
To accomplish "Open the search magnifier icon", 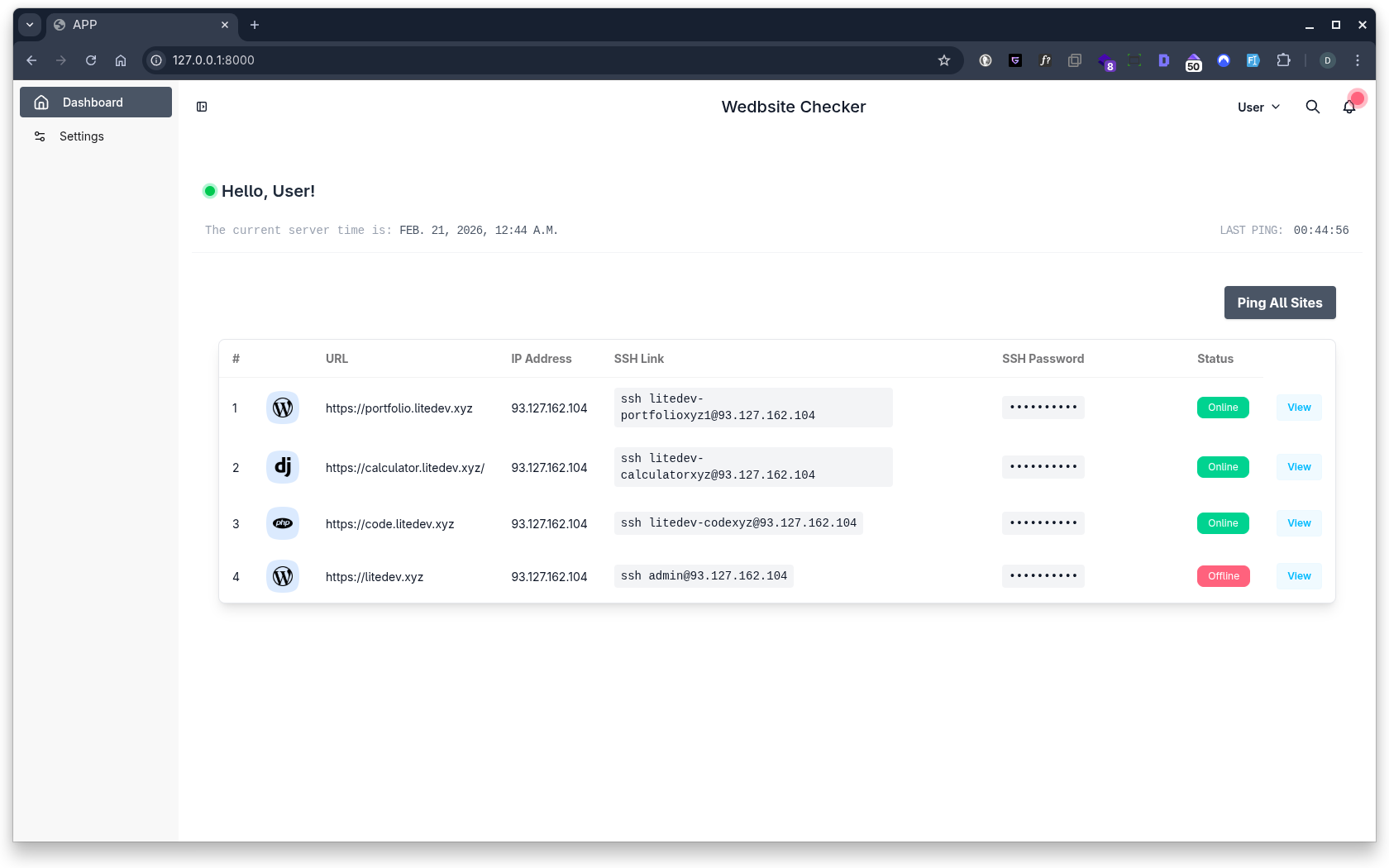I will (1312, 107).
